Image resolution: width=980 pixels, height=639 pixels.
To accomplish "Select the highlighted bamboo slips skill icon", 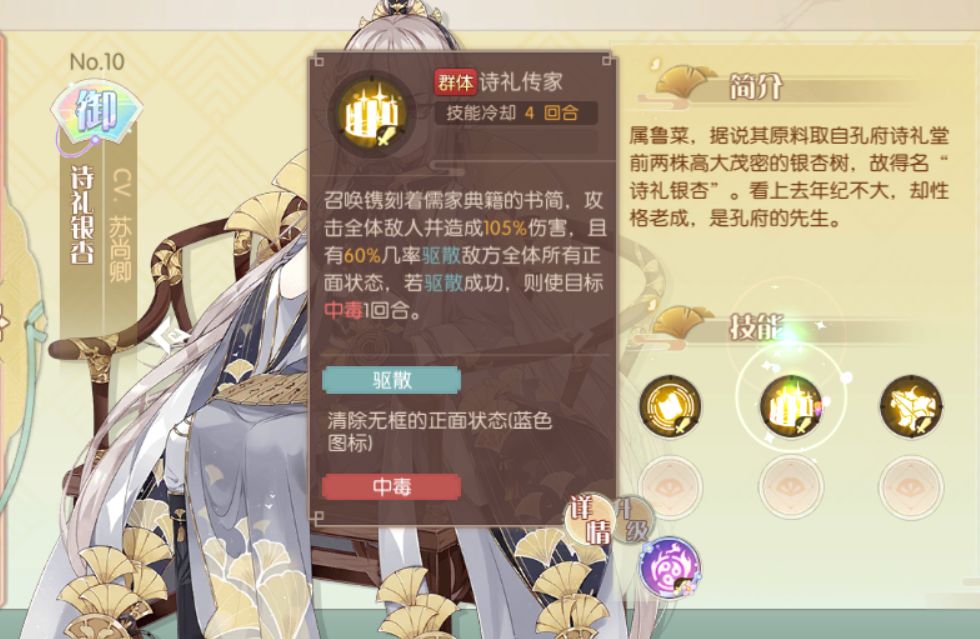I will tap(790, 406).
